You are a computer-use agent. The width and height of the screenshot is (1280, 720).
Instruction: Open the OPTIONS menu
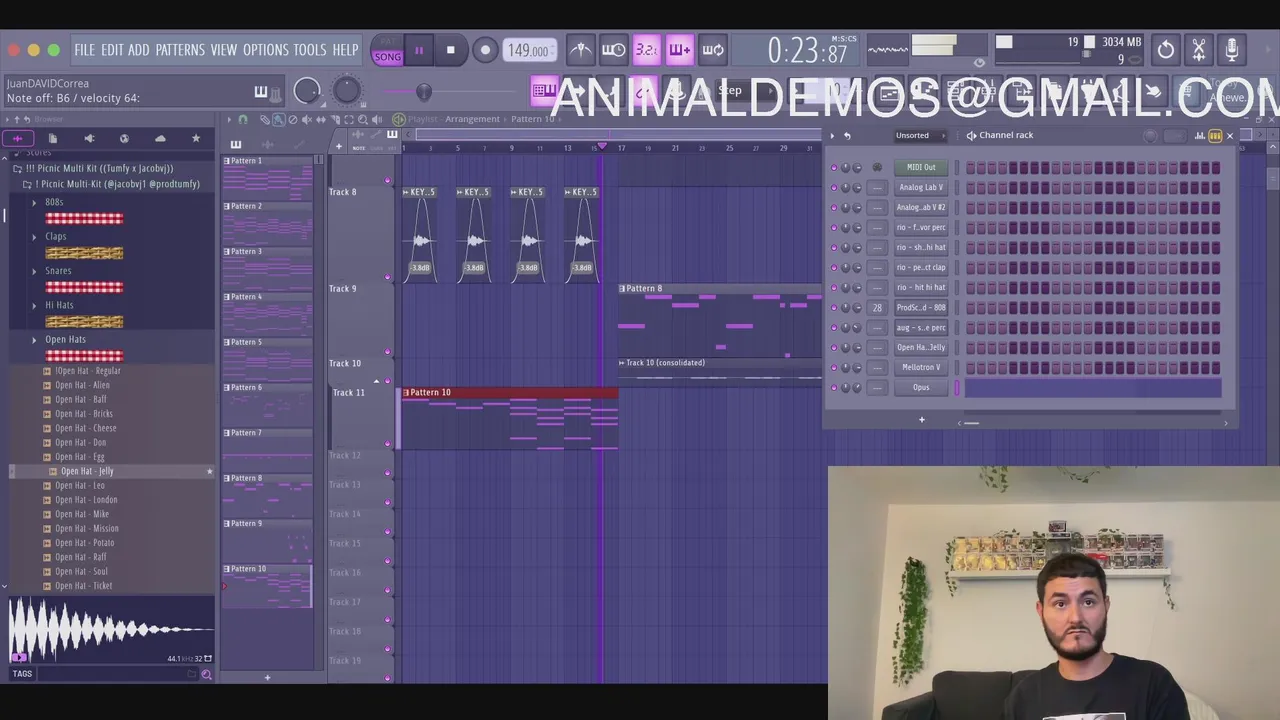click(x=265, y=50)
